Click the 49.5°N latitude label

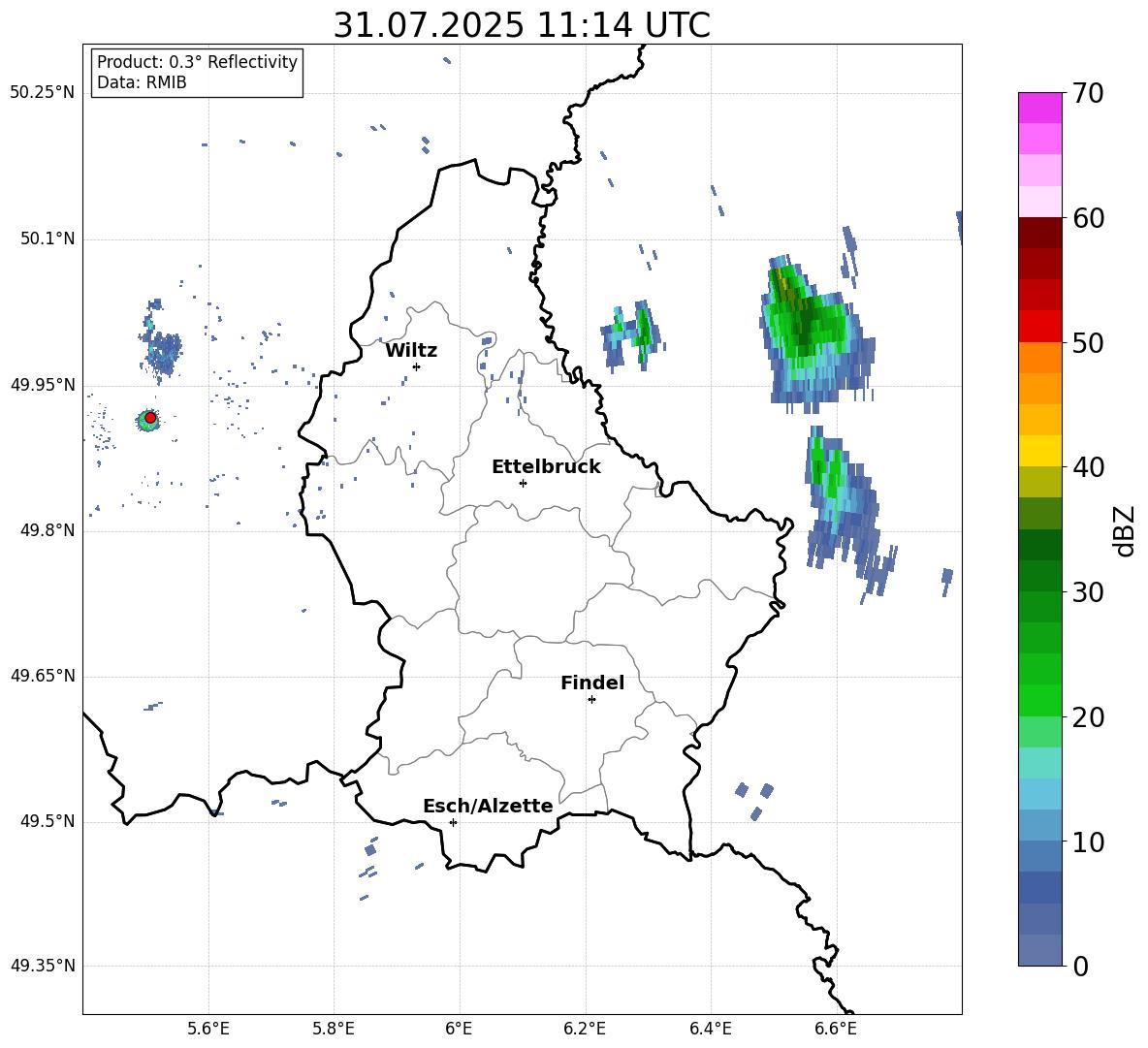pos(48,821)
